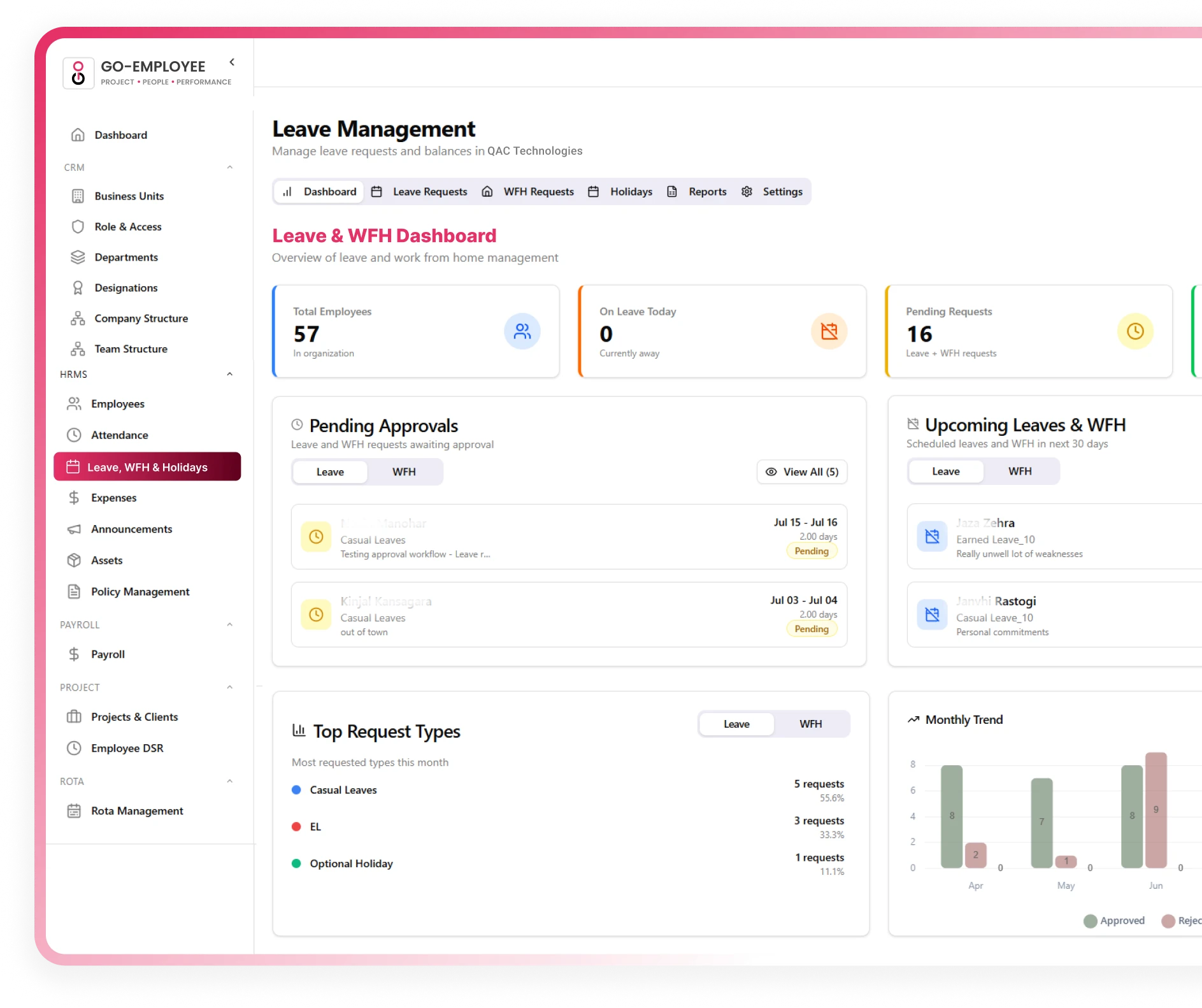Select Leave toggle in Upcoming Leaves & WFH
This screenshot has width=1202, height=1008.
[x=946, y=472]
